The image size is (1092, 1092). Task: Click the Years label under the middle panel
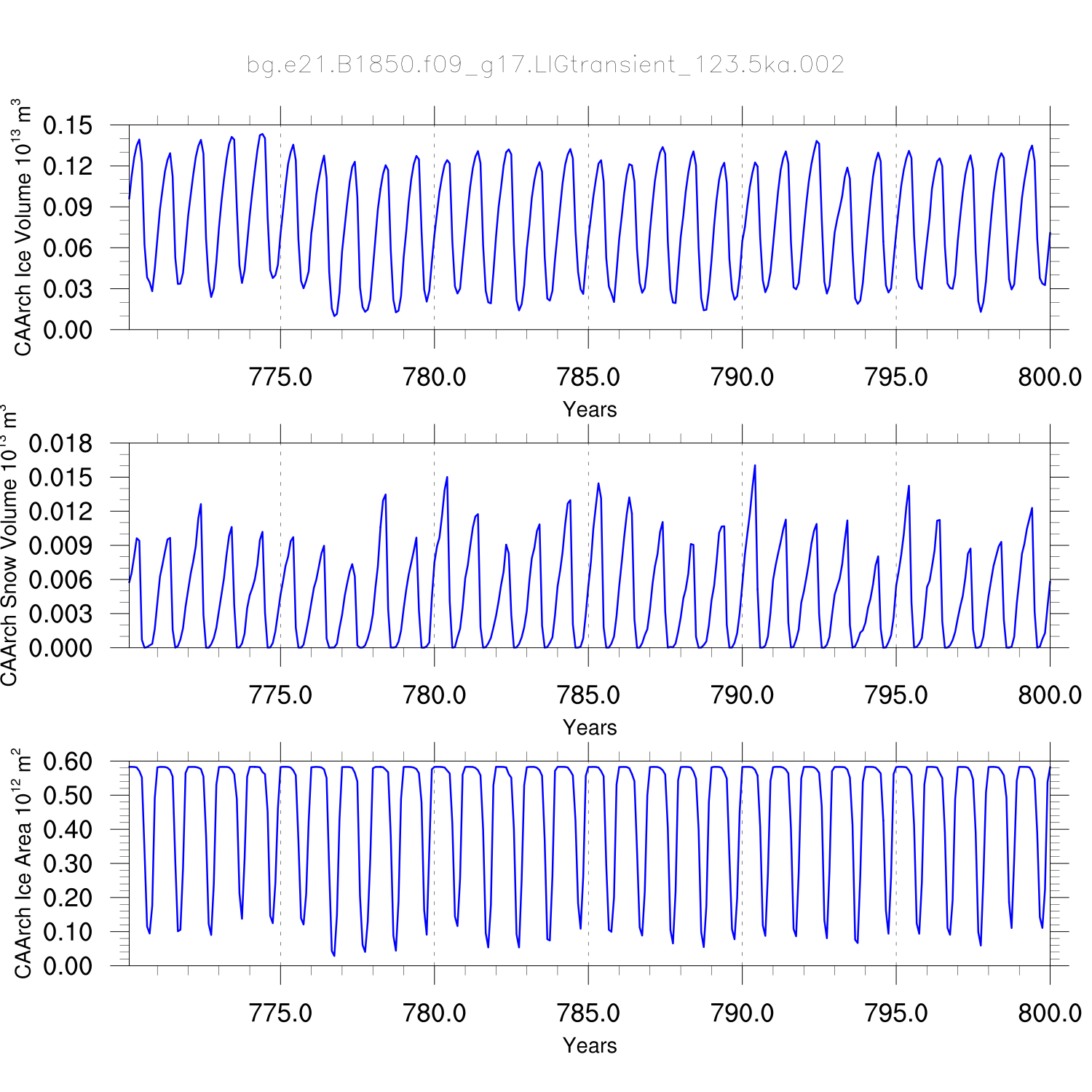(x=590, y=727)
